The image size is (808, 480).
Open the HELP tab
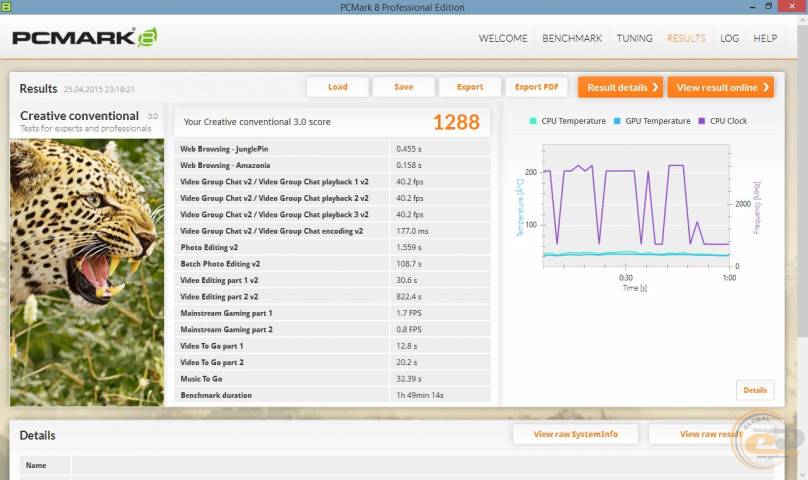pyautogui.click(x=765, y=38)
